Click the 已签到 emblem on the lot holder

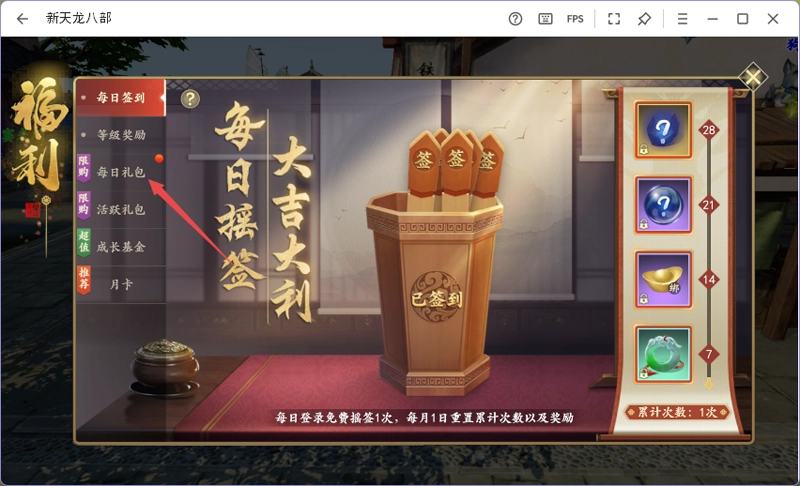click(x=436, y=297)
